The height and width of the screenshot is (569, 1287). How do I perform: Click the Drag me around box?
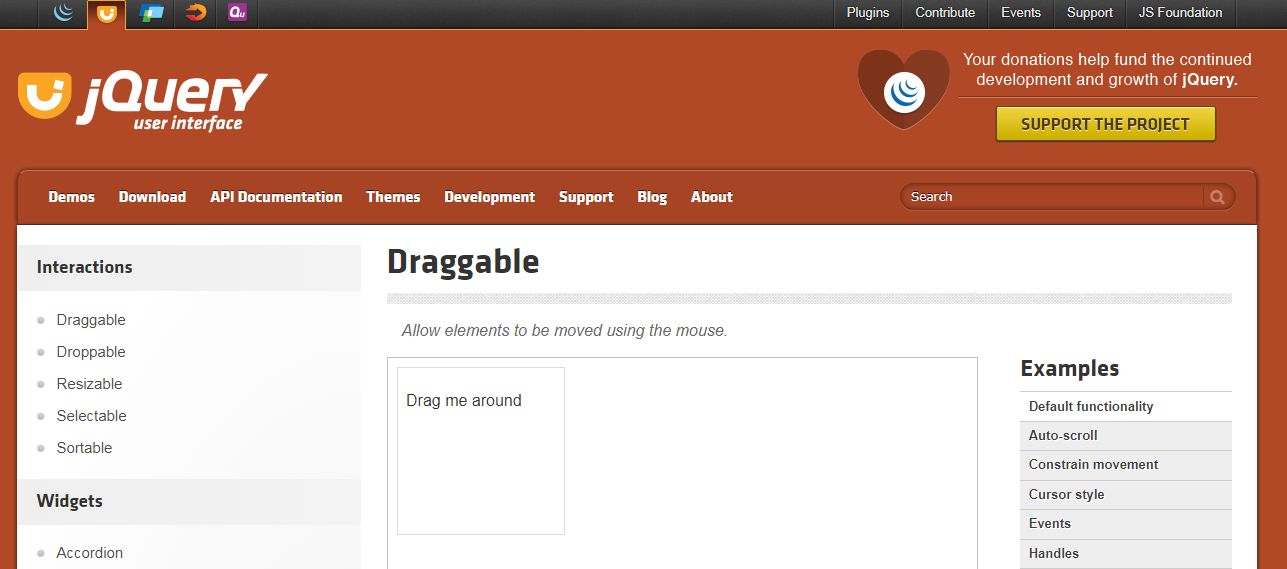(x=481, y=451)
